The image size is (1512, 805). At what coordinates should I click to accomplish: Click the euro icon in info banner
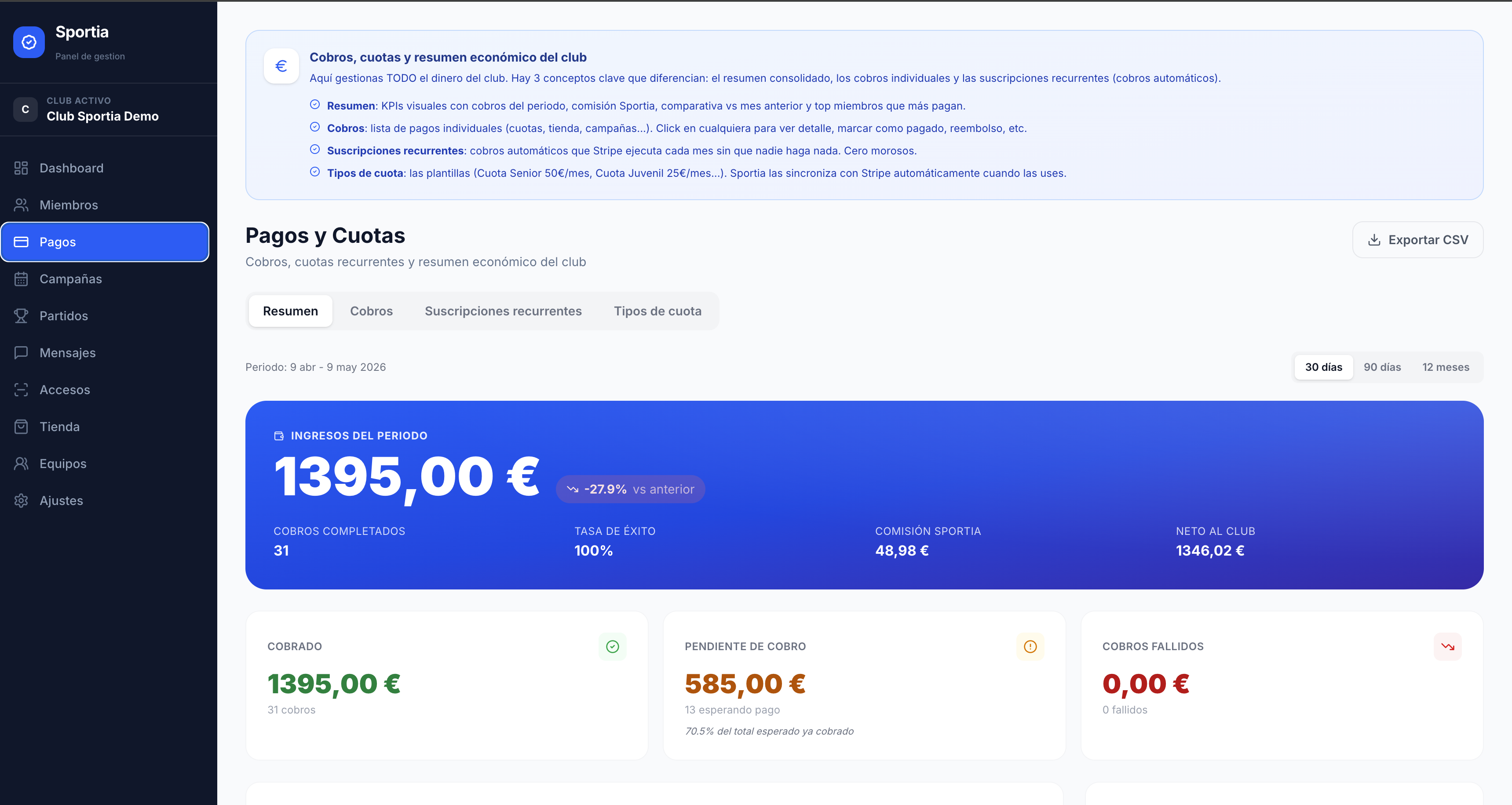(281, 66)
